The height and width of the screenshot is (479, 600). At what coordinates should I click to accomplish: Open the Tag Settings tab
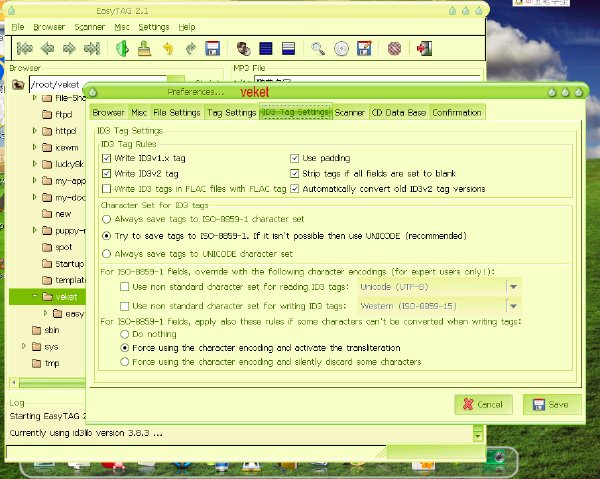232,112
